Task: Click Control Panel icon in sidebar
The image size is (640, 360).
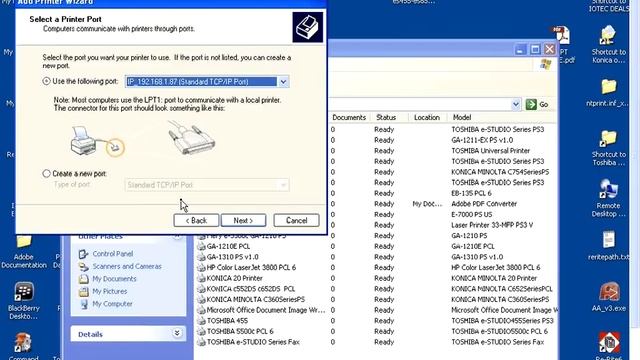Action: [84, 254]
